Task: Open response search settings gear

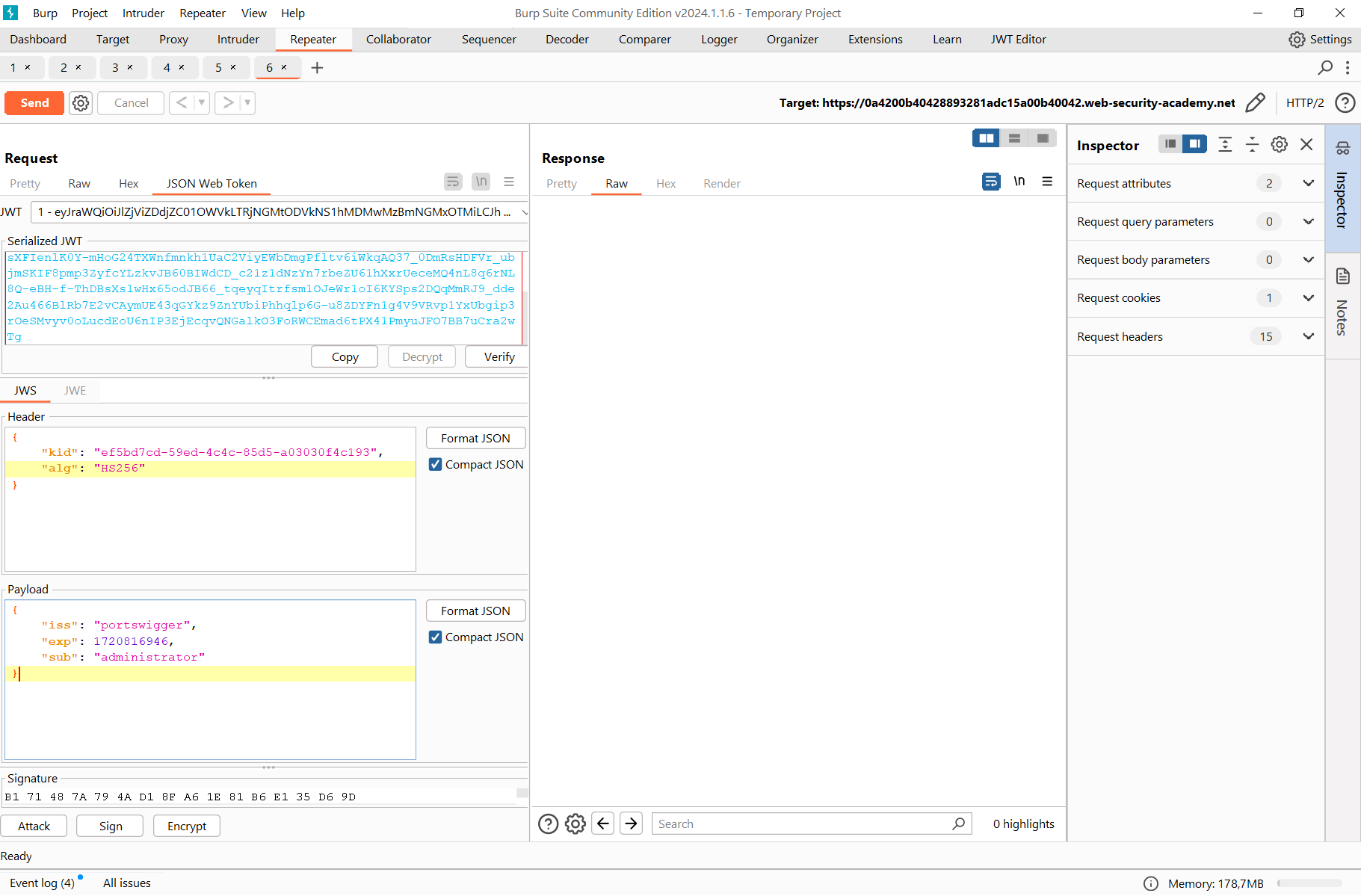Action: pyautogui.click(x=575, y=824)
